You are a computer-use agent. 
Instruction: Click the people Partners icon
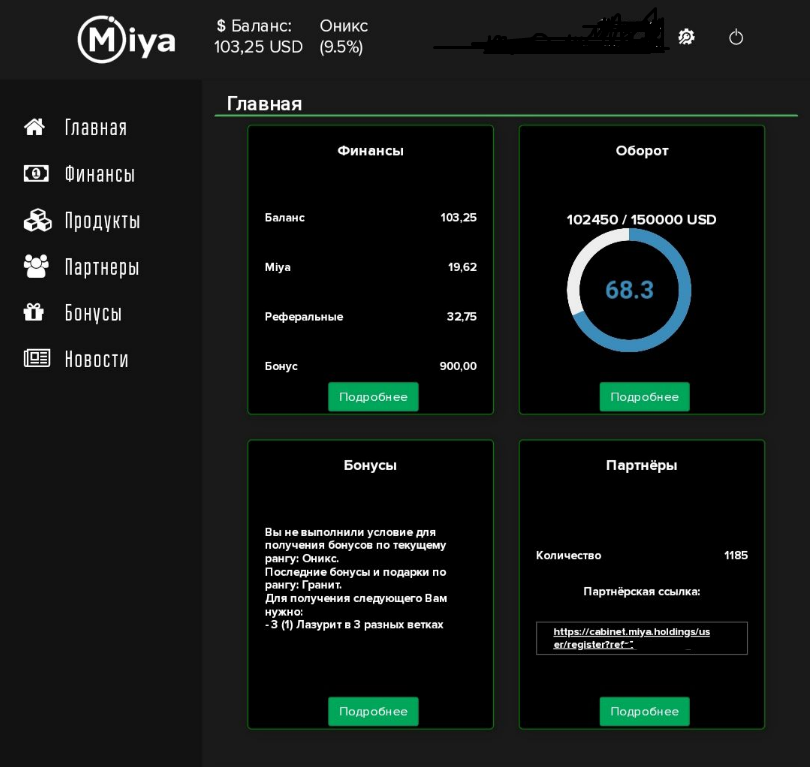tap(36, 266)
